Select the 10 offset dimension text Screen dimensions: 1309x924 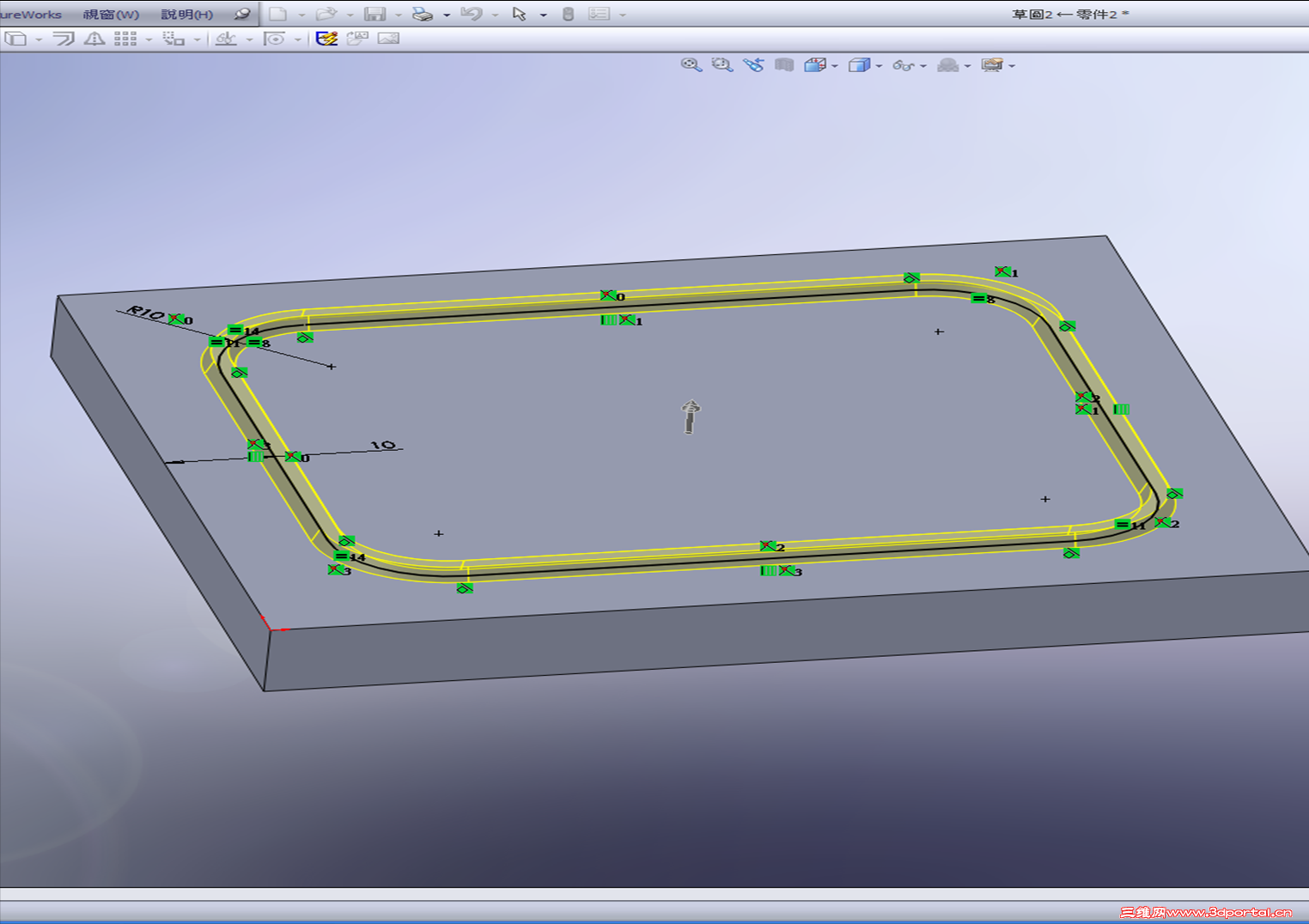tap(382, 445)
